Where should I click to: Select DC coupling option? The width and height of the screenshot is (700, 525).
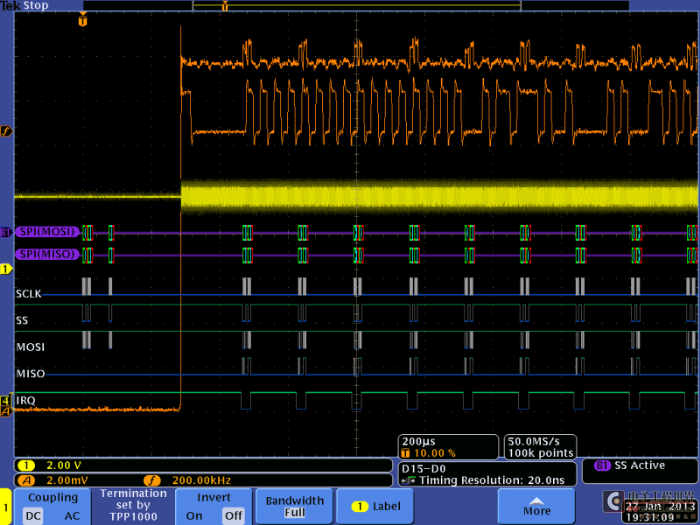pos(33,516)
